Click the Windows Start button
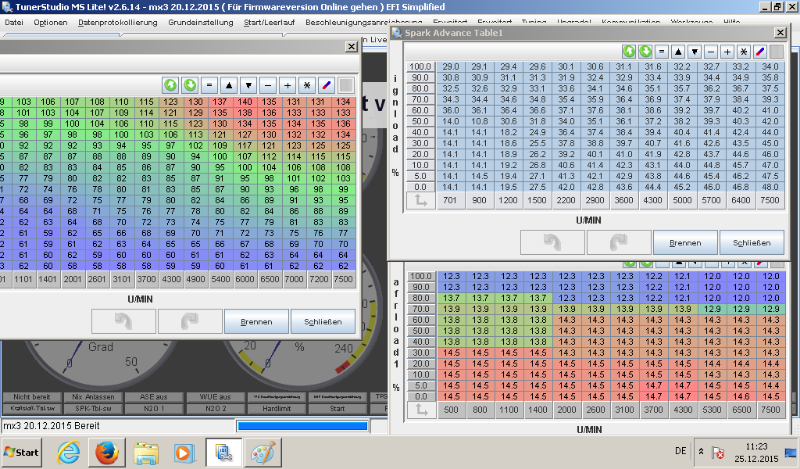 [x=21, y=452]
